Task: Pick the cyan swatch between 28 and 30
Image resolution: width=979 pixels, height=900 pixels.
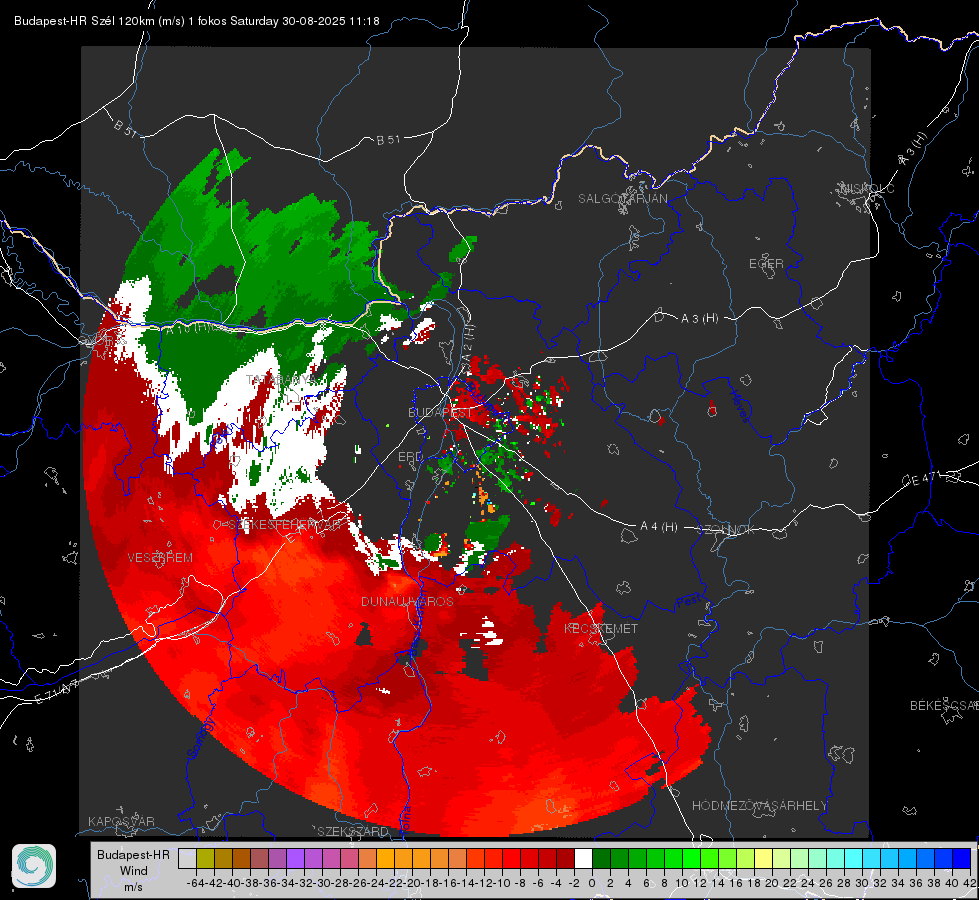Action: (x=854, y=858)
